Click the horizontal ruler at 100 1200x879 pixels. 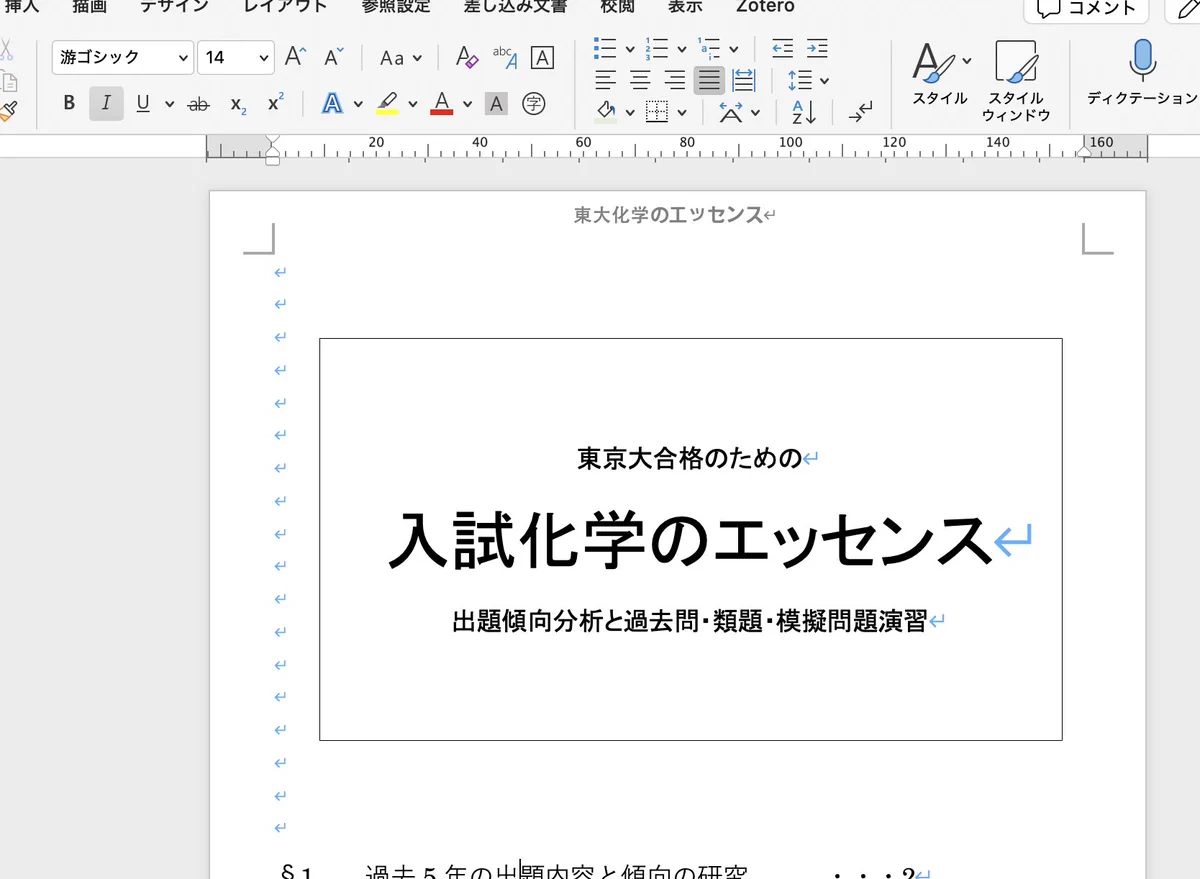[791, 143]
